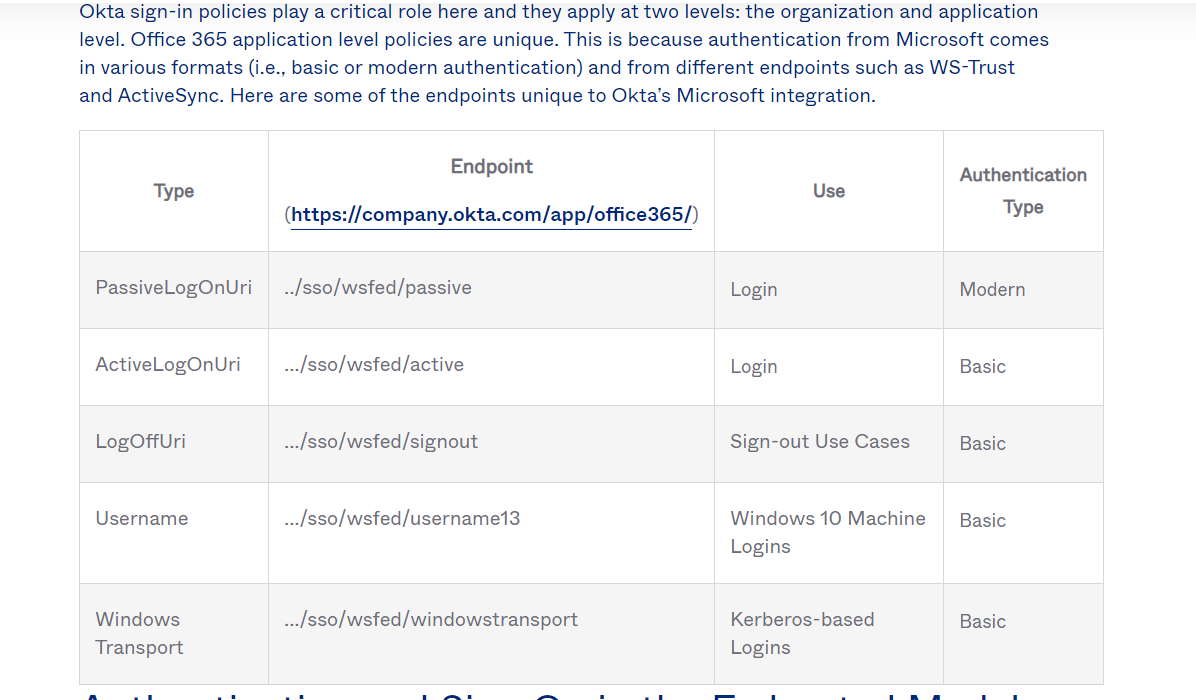Open the company.okta.com office365 link
This screenshot has height=700, width=1196.
[x=491, y=215]
